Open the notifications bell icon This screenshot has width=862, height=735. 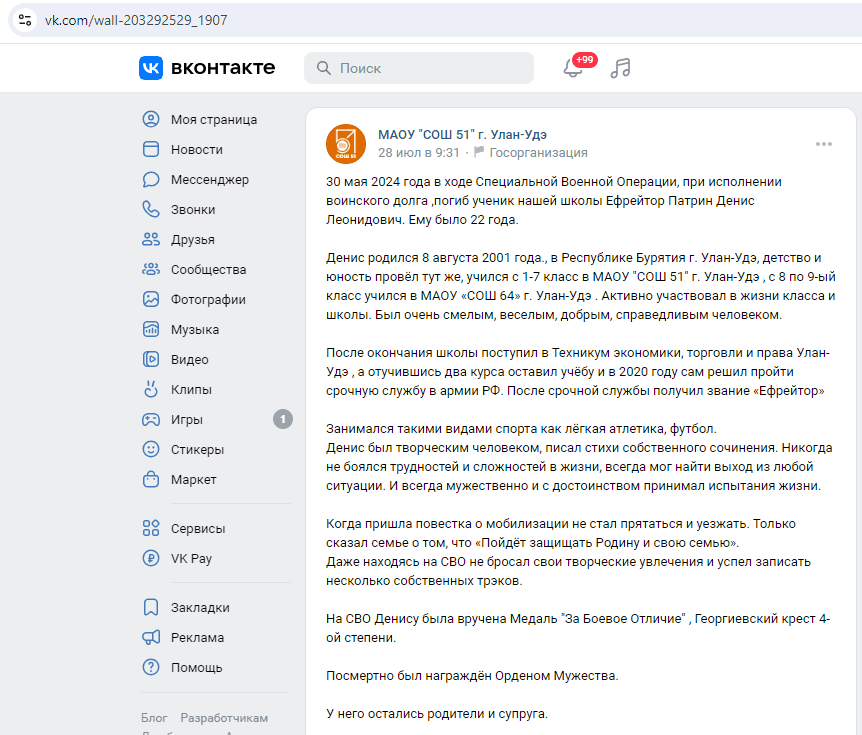(x=573, y=68)
